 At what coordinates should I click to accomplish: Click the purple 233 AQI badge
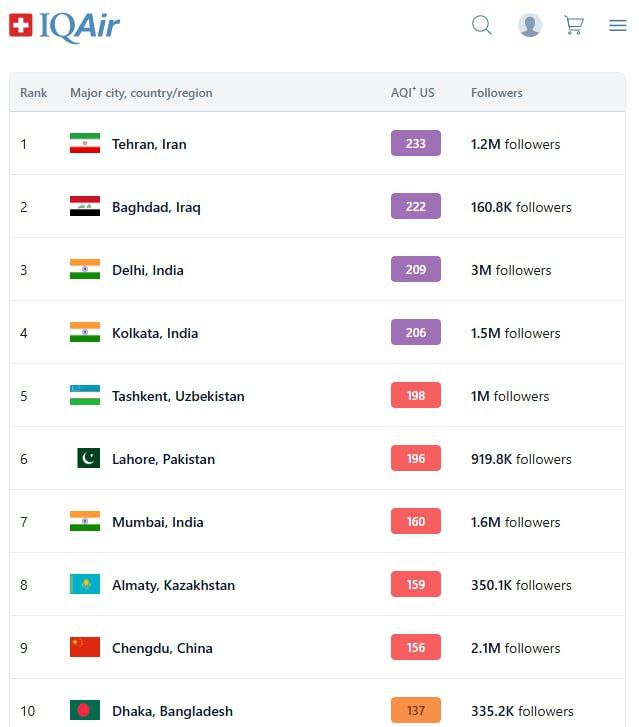pos(416,144)
